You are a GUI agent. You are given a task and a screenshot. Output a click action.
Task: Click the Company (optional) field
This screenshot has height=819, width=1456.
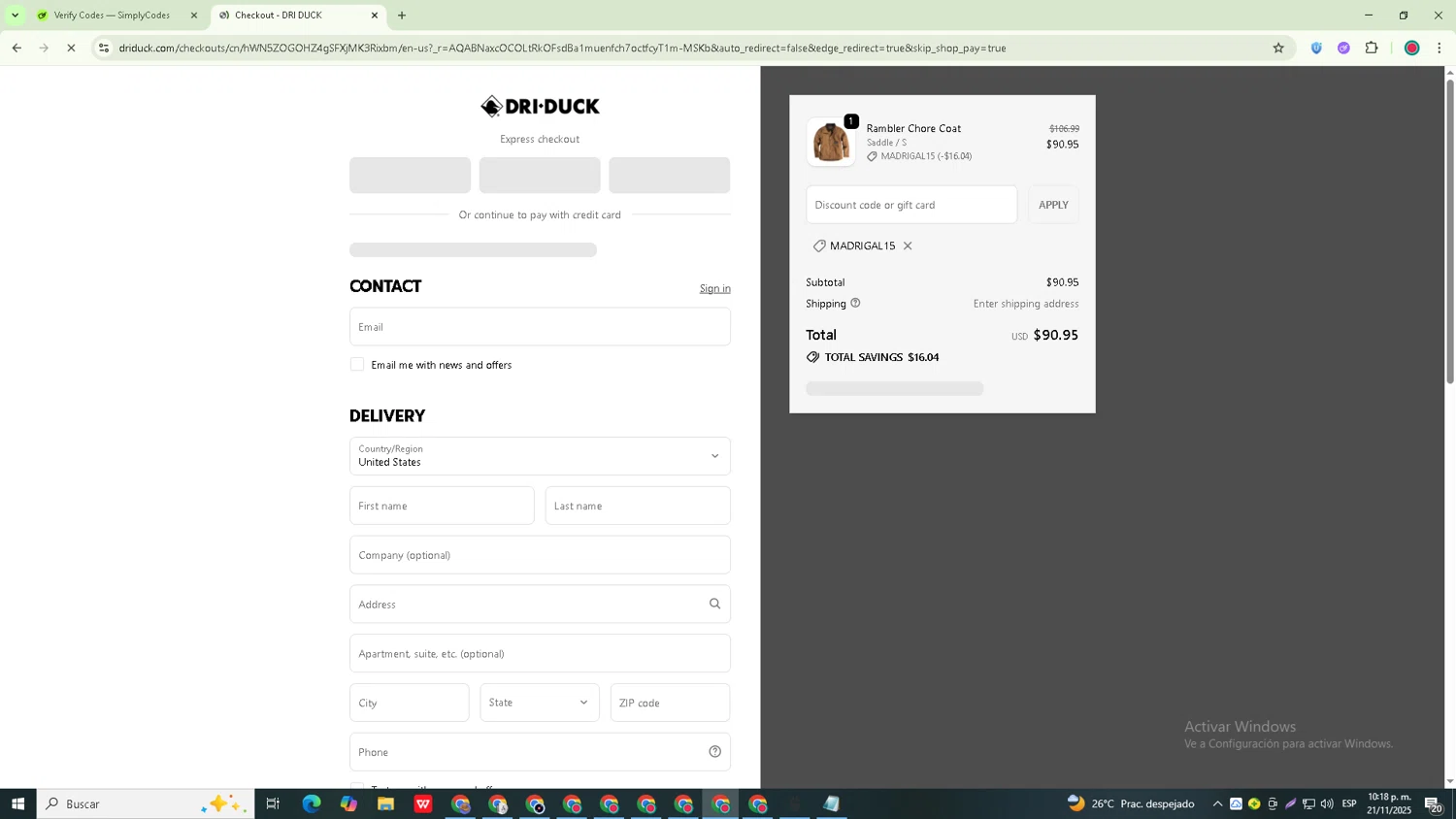click(x=540, y=555)
